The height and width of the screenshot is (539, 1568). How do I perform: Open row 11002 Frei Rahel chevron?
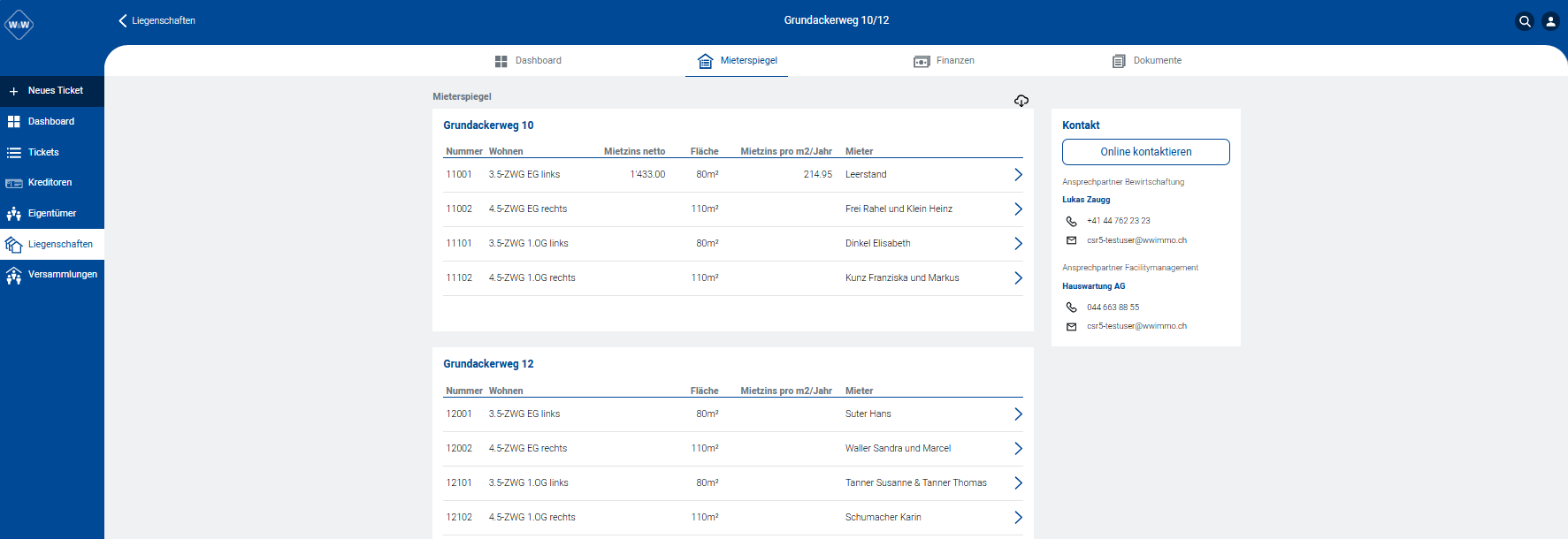pyautogui.click(x=1018, y=209)
